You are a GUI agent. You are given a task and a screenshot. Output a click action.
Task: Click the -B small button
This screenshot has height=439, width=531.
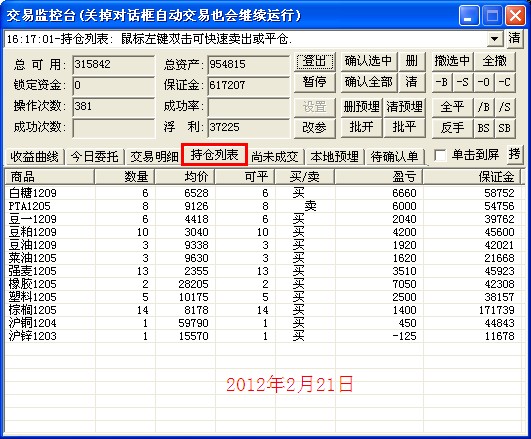[442, 82]
